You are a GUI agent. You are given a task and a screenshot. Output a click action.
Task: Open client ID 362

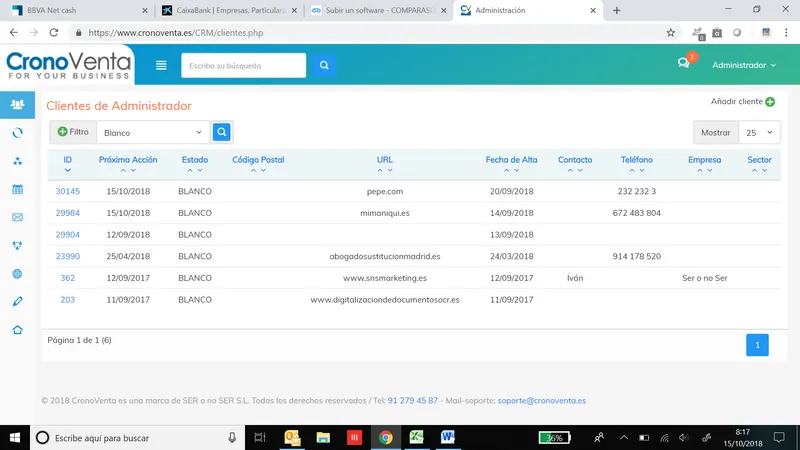pos(68,278)
